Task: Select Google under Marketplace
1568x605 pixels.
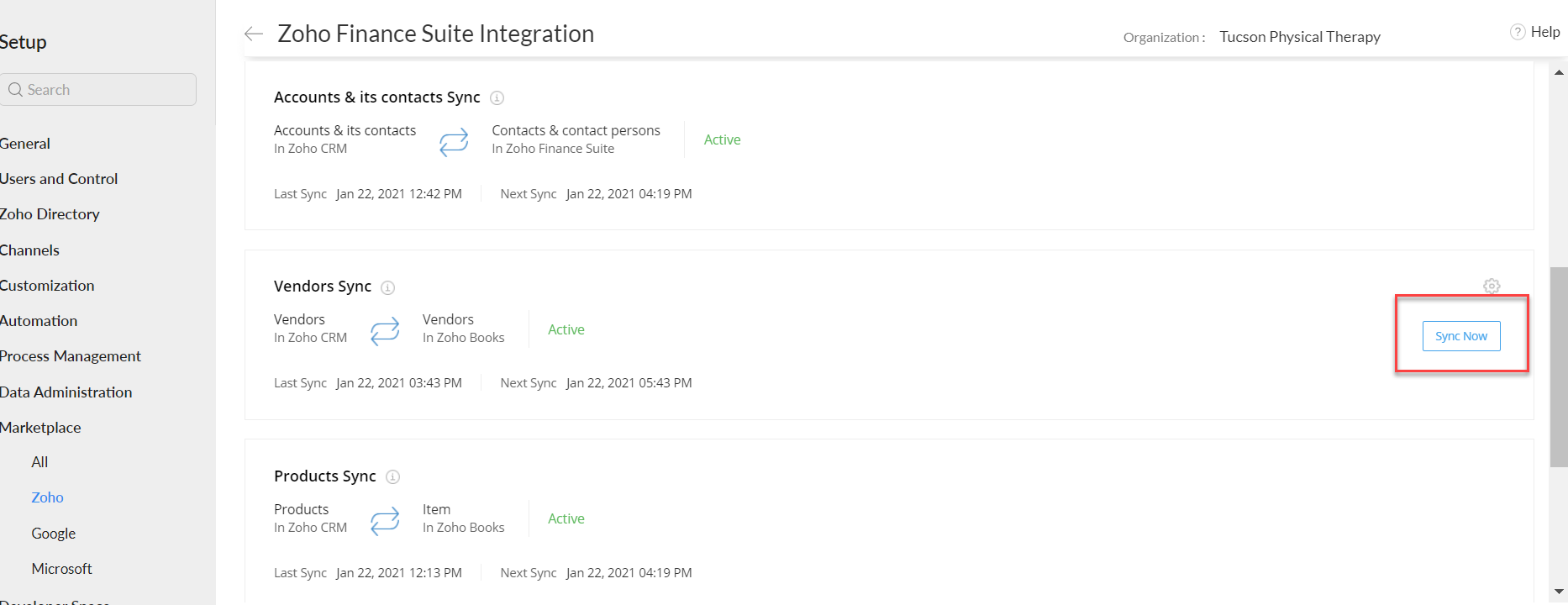Action: pos(54,534)
